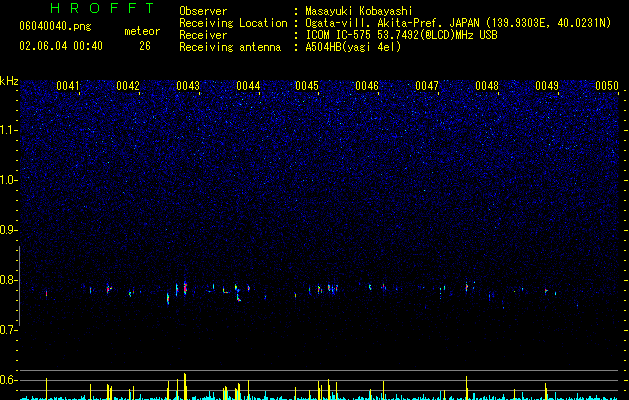Viewport: 629px width, 400px height.
Task: Click the 0049 time marker
Action: (547, 86)
